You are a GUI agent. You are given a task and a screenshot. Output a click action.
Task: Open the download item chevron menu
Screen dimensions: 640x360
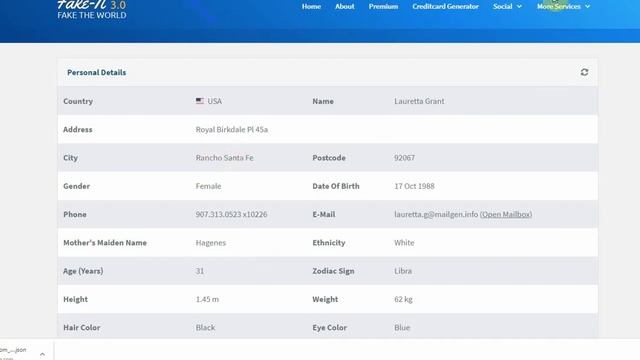tap(42, 354)
